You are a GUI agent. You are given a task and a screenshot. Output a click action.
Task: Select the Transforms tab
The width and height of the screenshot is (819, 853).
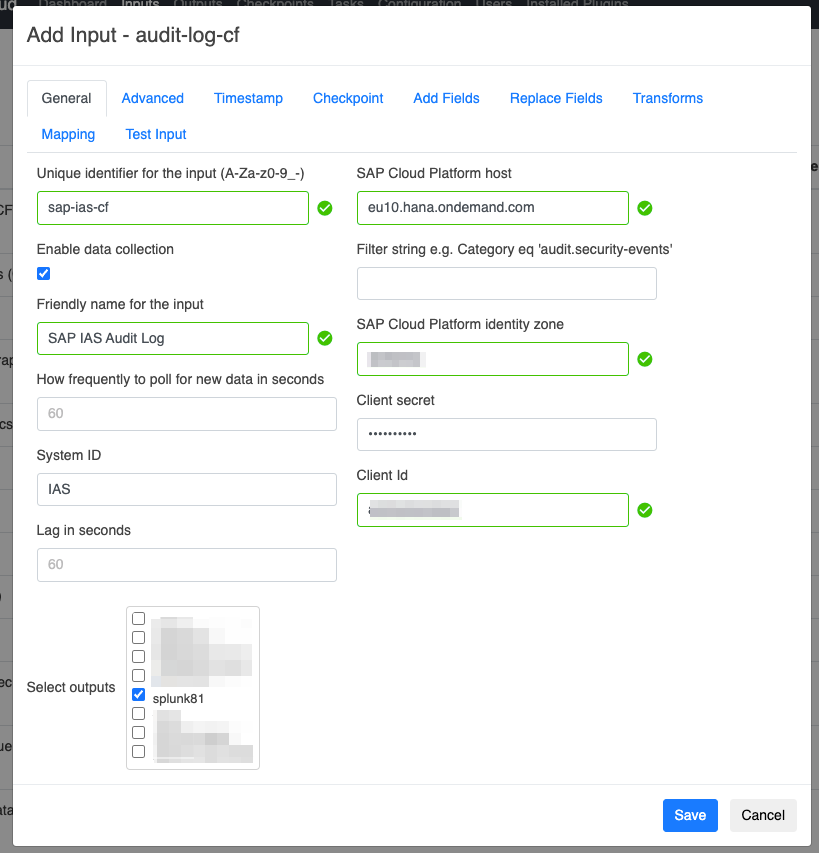tap(667, 98)
